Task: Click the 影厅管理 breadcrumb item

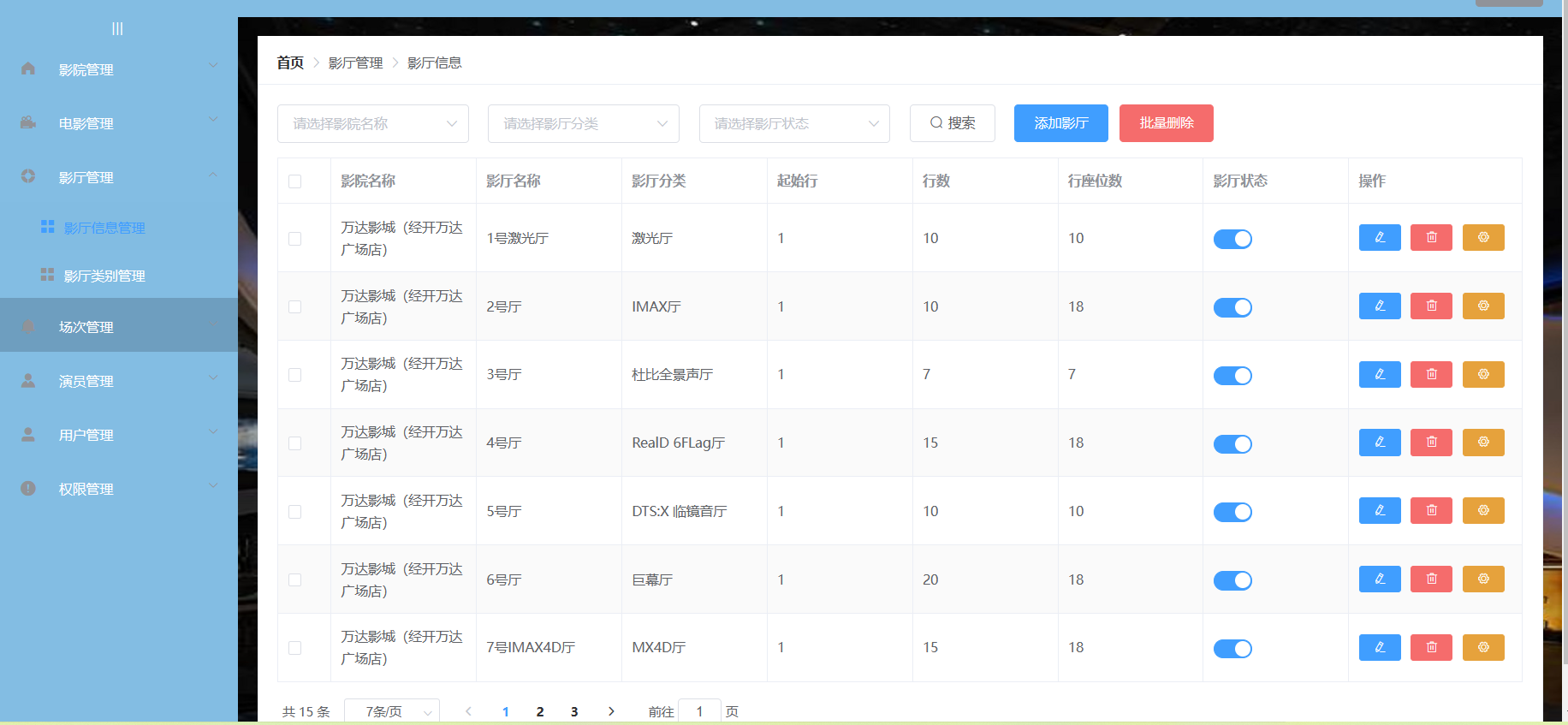Action: (x=356, y=62)
